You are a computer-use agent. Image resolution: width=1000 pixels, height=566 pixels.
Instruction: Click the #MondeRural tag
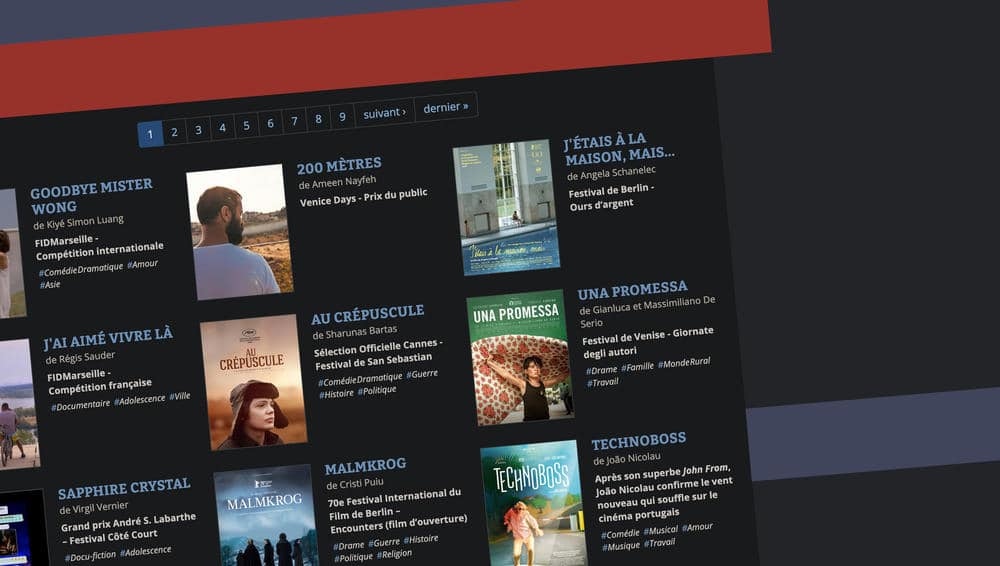(684, 362)
